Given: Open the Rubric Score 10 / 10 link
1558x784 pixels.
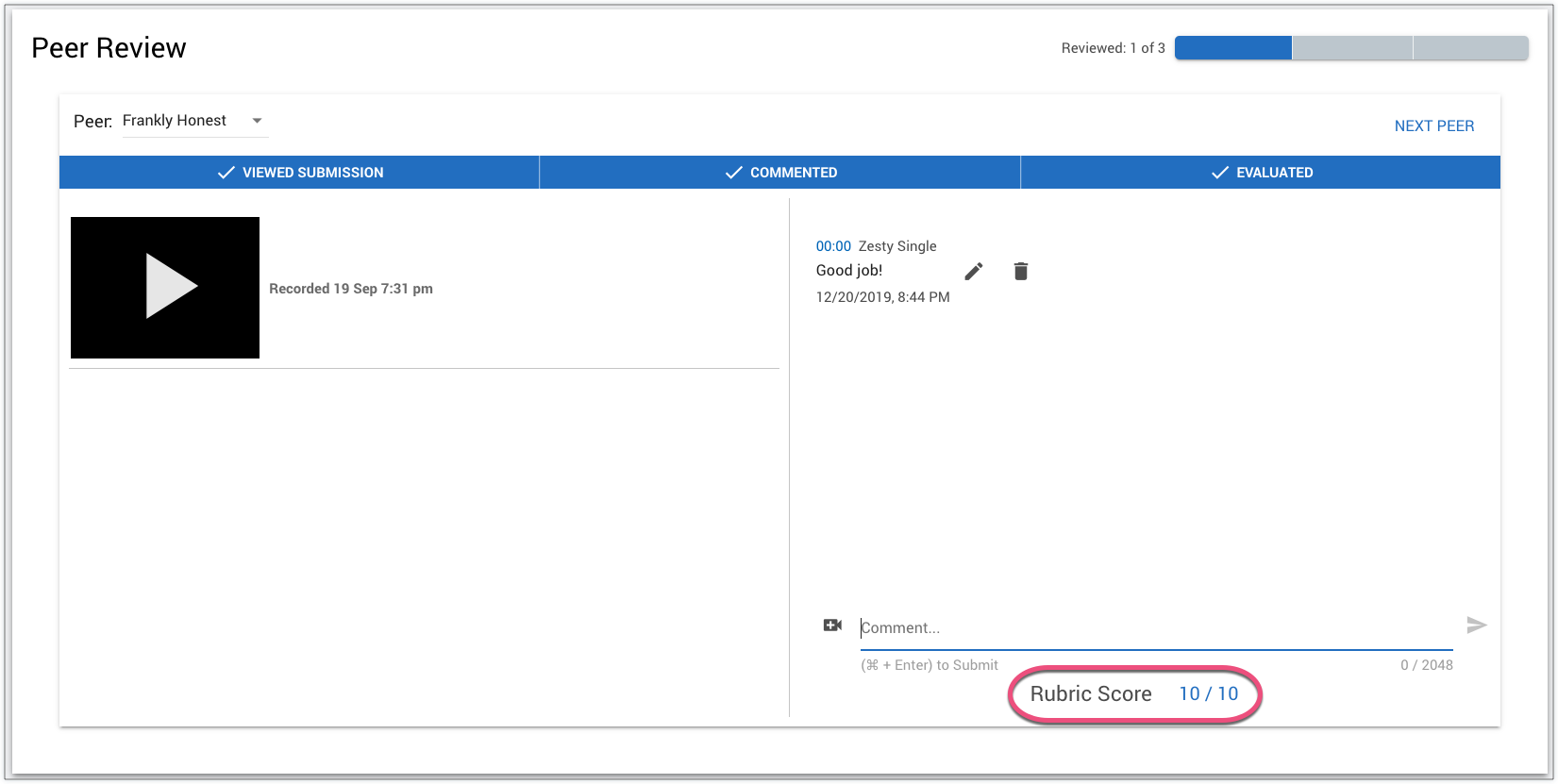Looking at the screenshot, I should coord(1208,694).
